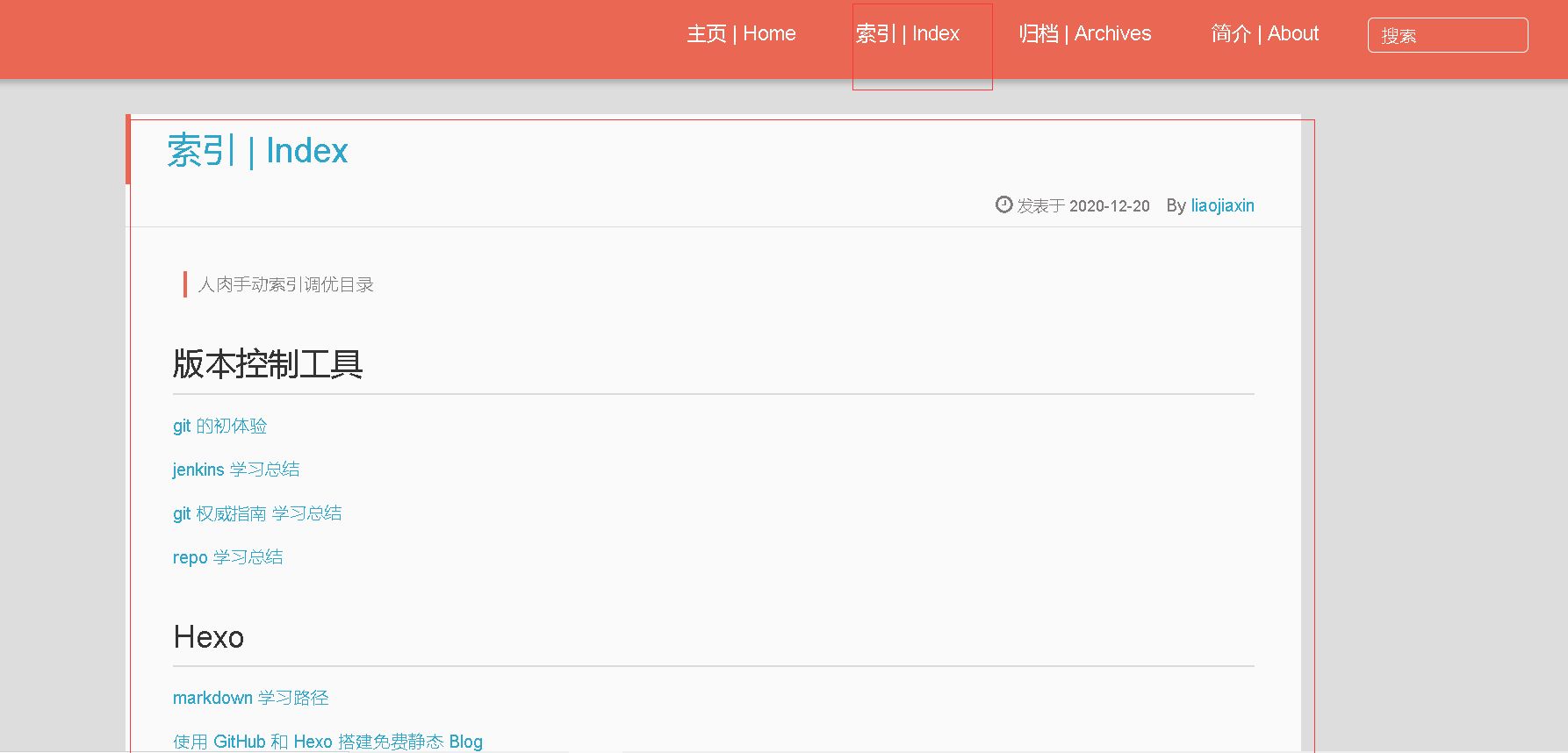Open git 权威指南 学习总结 article
Screen dimensions: 1568x753
point(257,513)
